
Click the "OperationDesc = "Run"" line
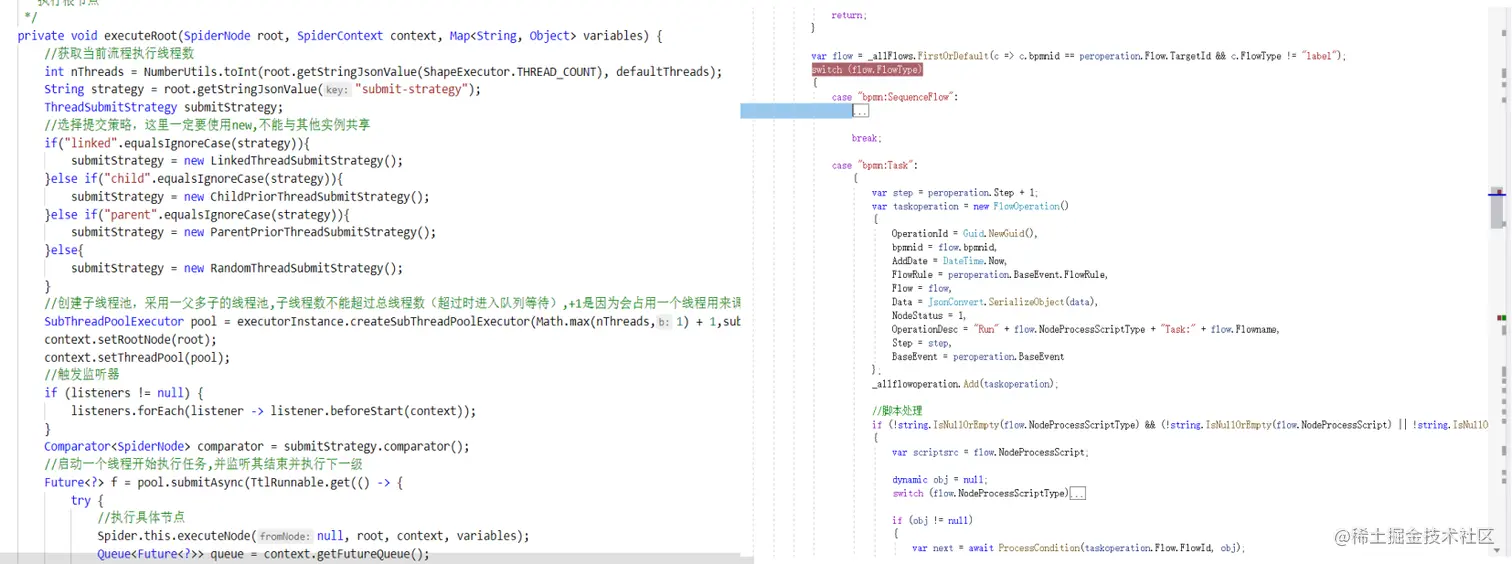pyautogui.click(x=1086, y=329)
